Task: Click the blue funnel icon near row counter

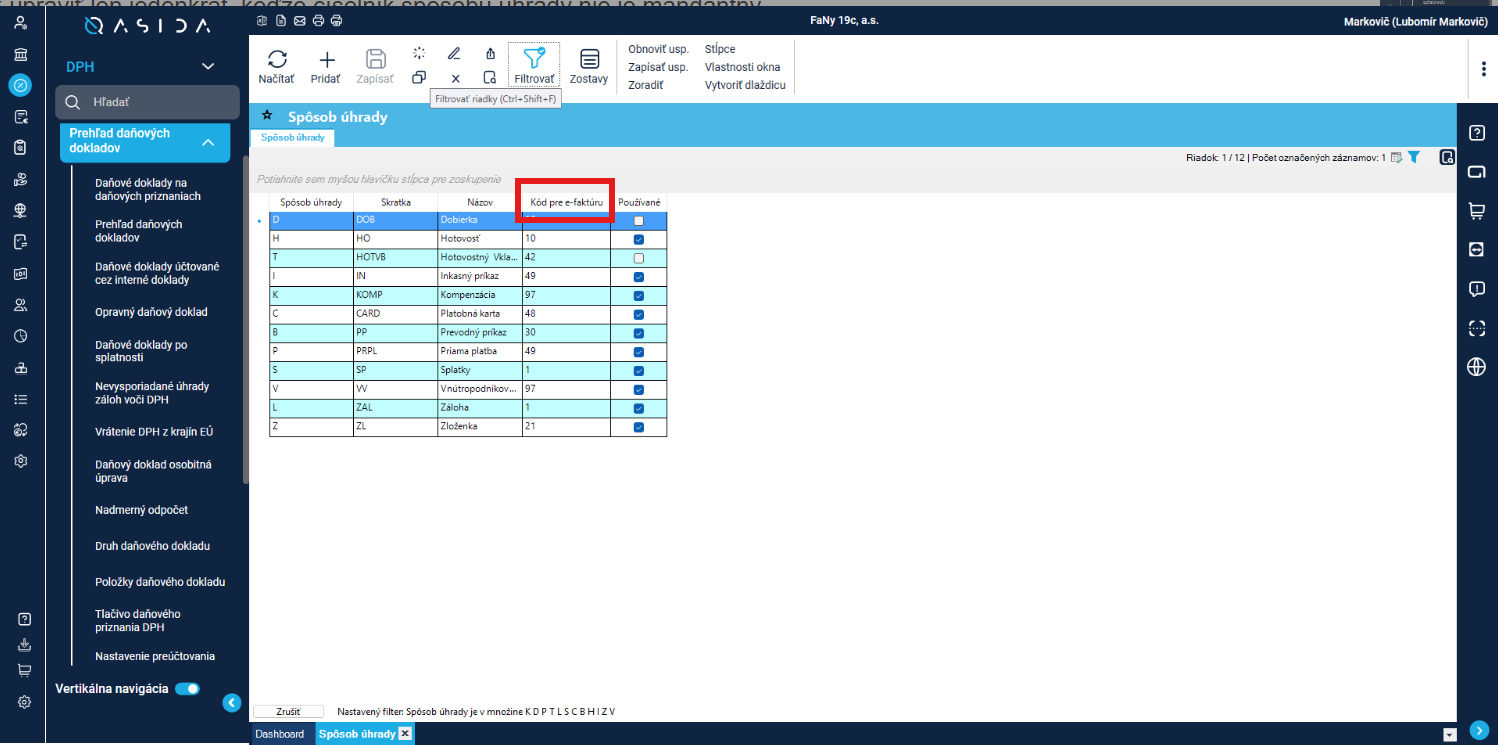Action: [1414, 157]
